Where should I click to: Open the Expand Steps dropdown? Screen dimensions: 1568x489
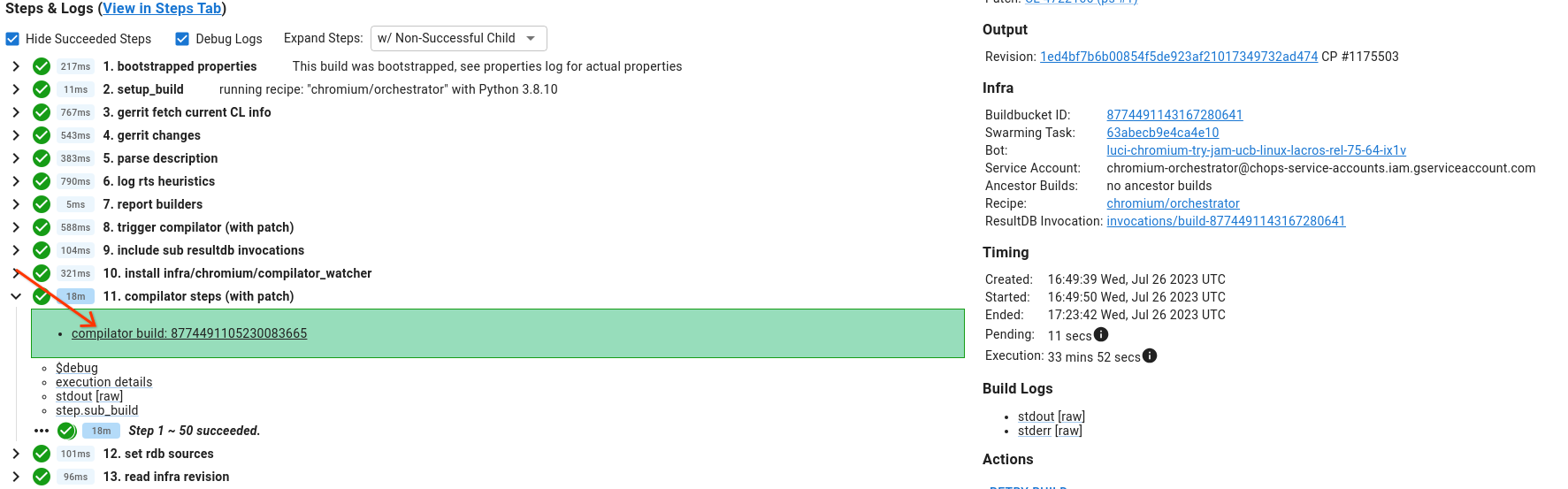click(x=458, y=39)
